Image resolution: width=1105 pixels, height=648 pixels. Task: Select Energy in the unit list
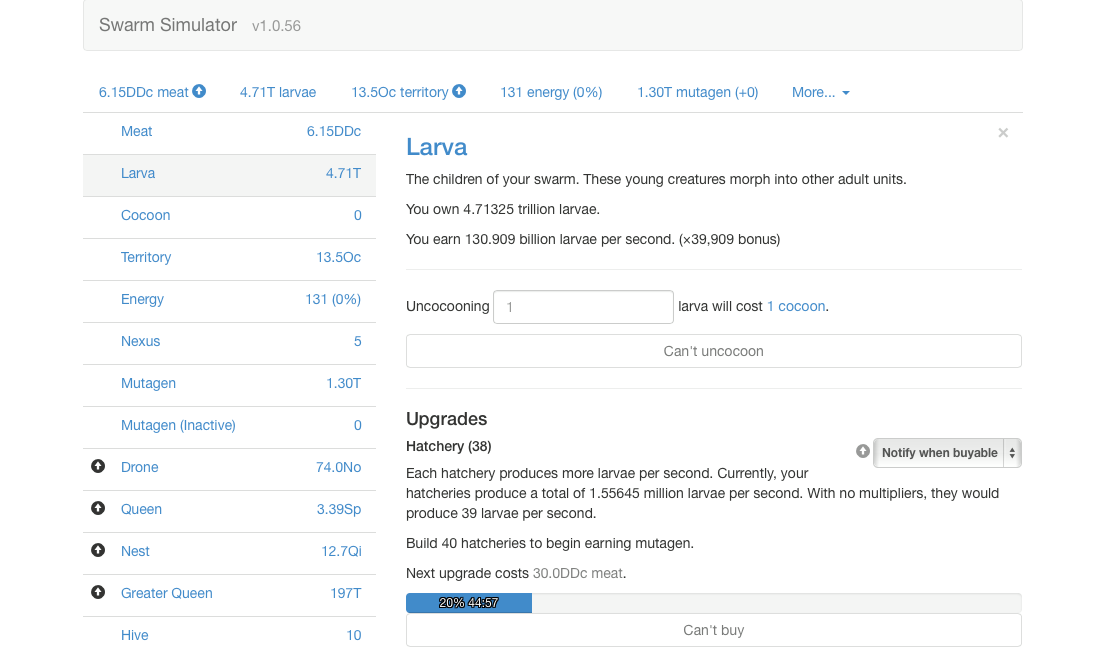229,299
